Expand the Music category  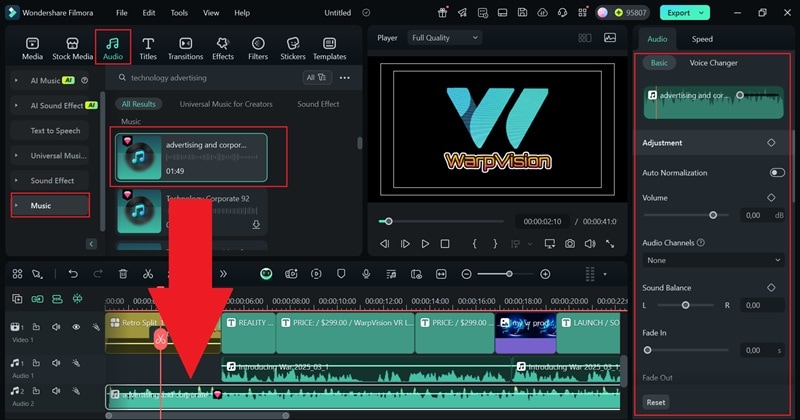pyautogui.click(x=16, y=206)
